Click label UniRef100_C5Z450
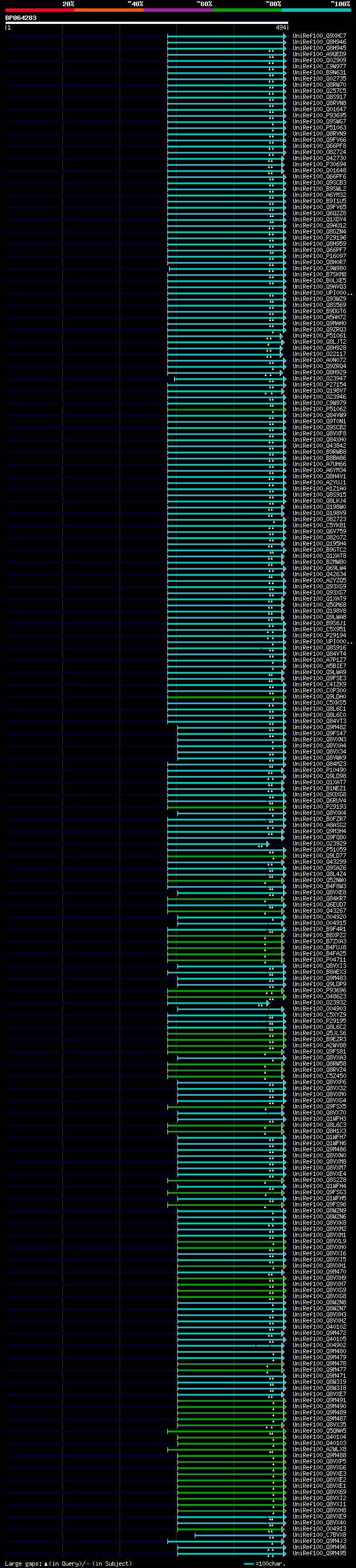 point(319,1076)
